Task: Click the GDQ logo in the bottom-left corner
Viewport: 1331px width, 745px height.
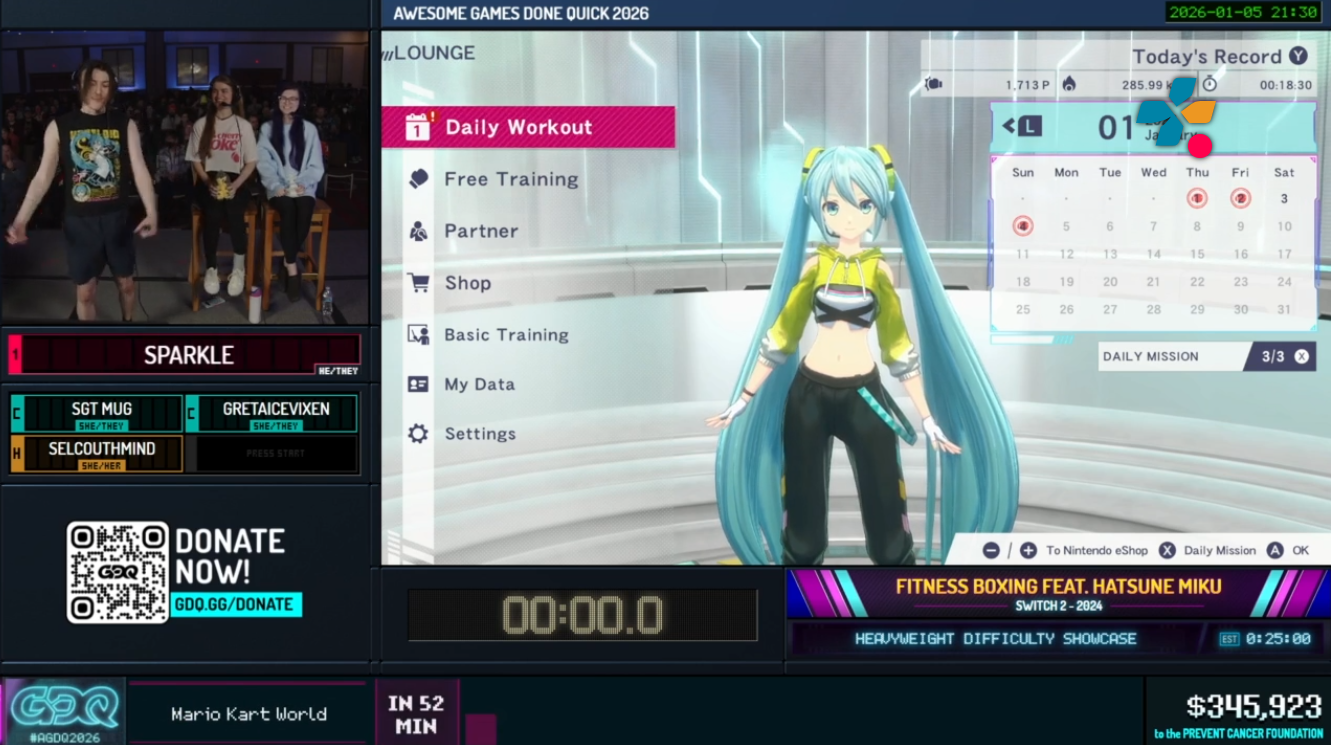Action: (x=63, y=711)
